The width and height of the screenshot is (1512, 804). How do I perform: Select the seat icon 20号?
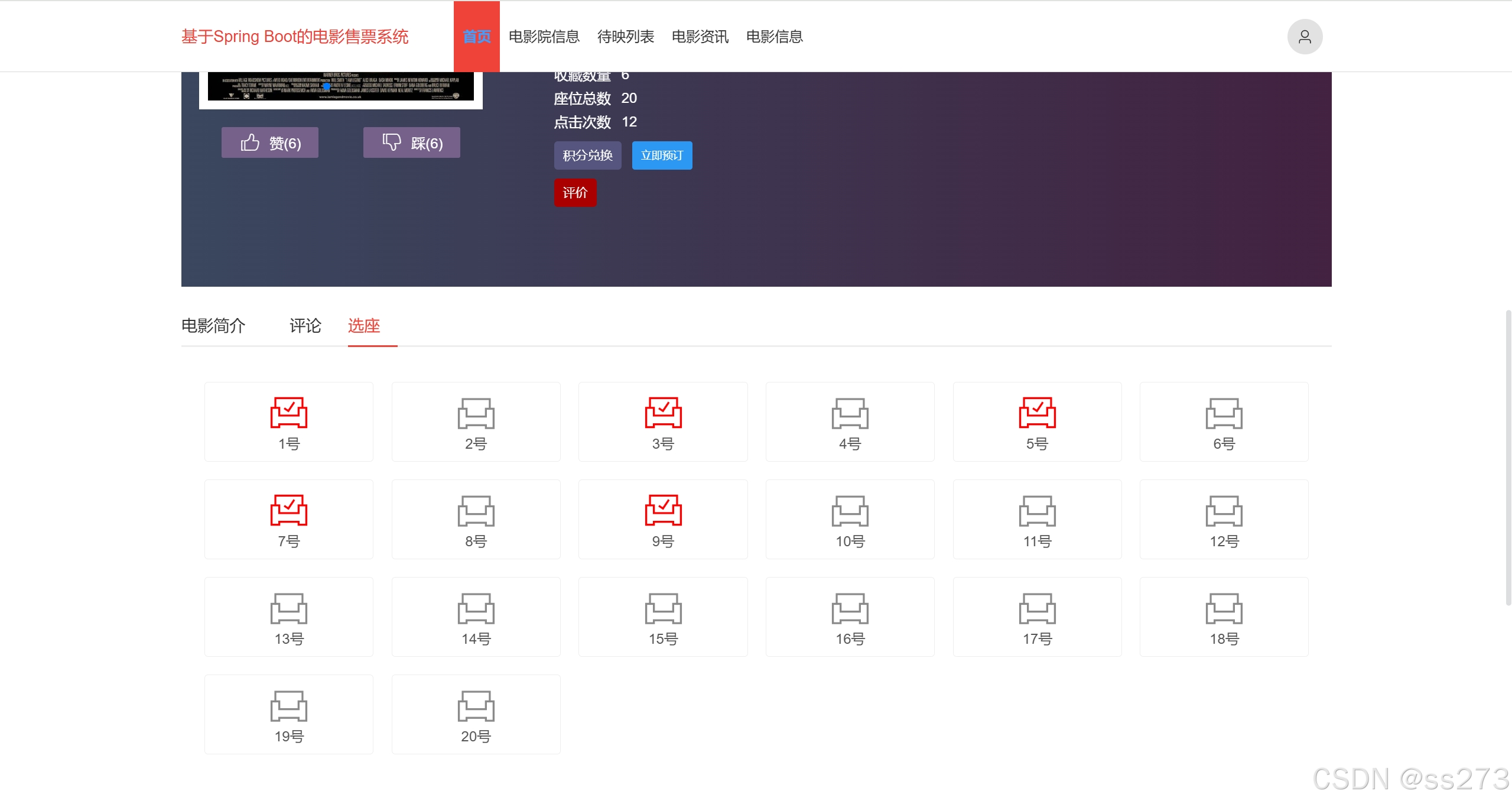476,707
